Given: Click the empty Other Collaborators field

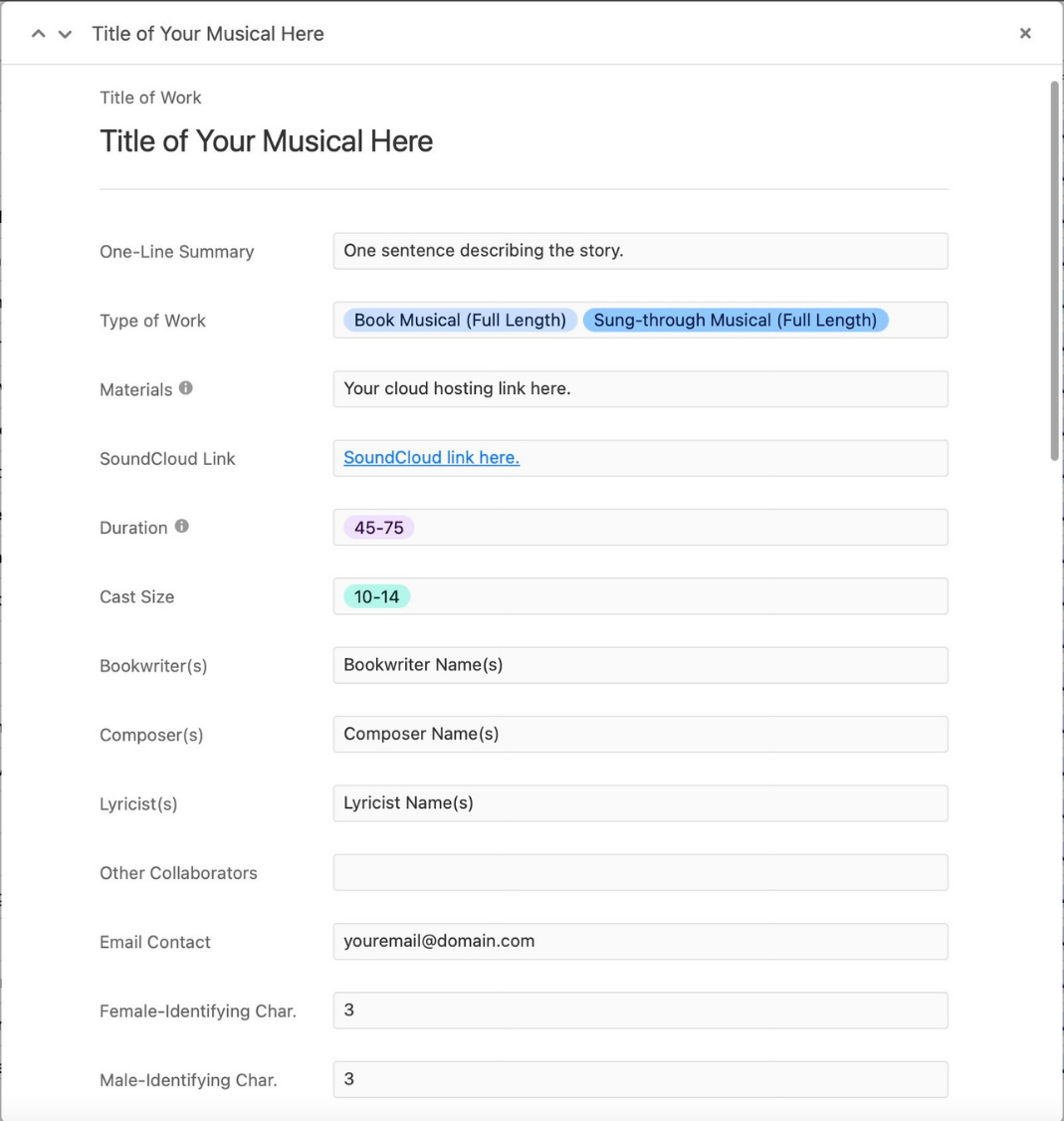Looking at the screenshot, I should (640, 873).
